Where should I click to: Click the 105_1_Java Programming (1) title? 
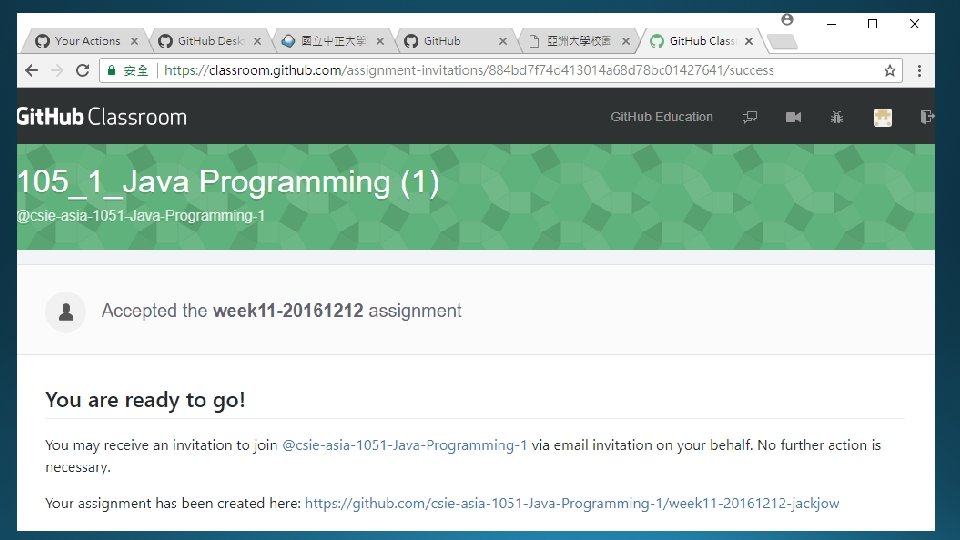pyautogui.click(x=228, y=182)
